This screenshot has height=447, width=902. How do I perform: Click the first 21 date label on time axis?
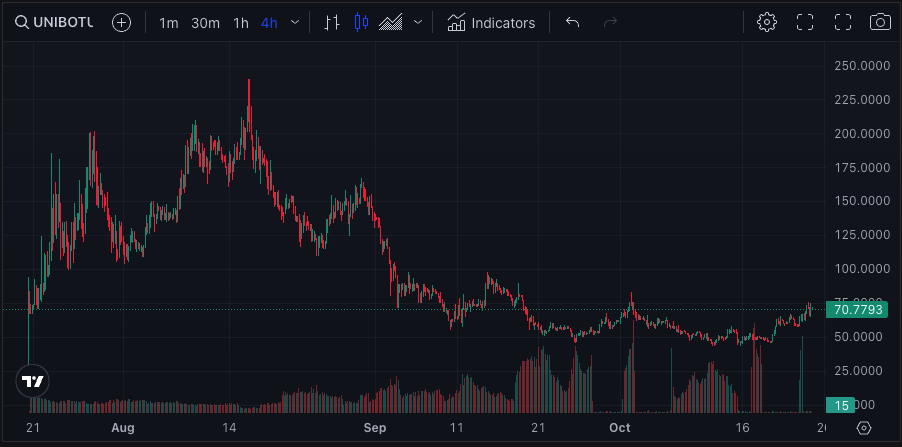pyautogui.click(x=33, y=428)
